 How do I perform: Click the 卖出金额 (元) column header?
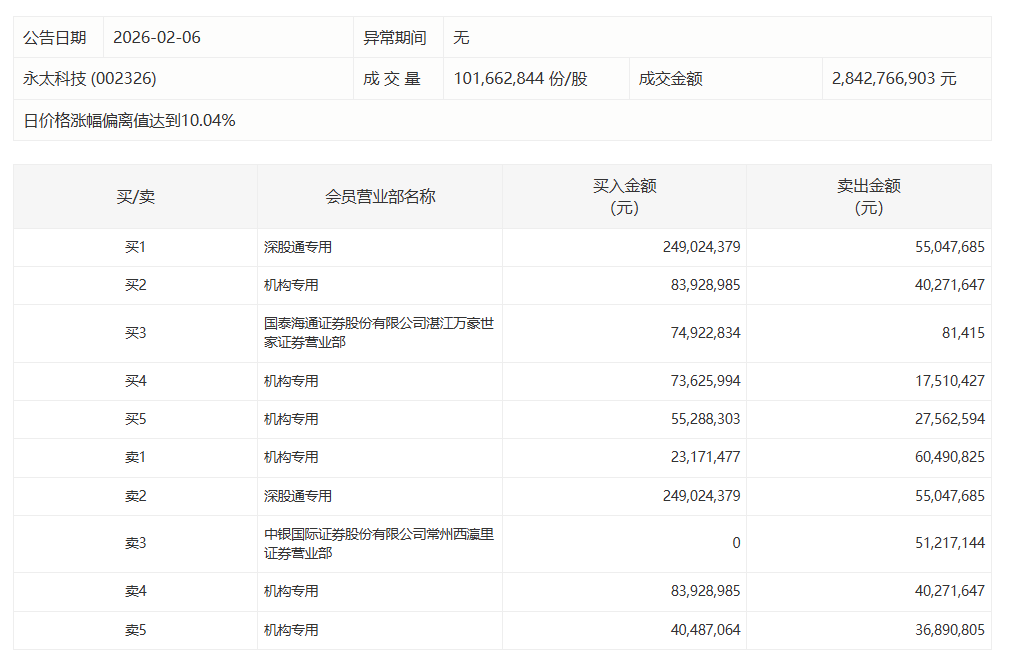[868, 197]
